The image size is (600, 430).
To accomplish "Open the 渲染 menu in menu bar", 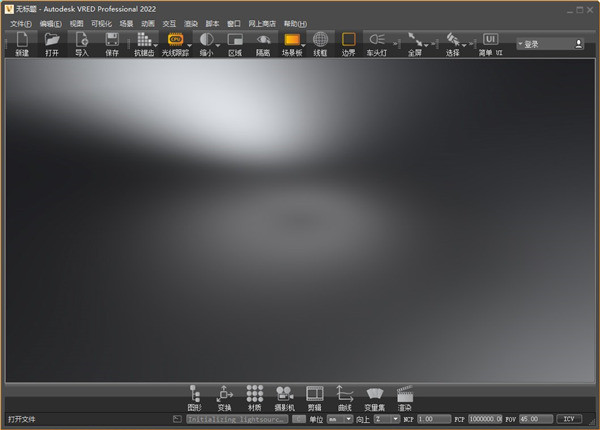I will coord(191,23).
